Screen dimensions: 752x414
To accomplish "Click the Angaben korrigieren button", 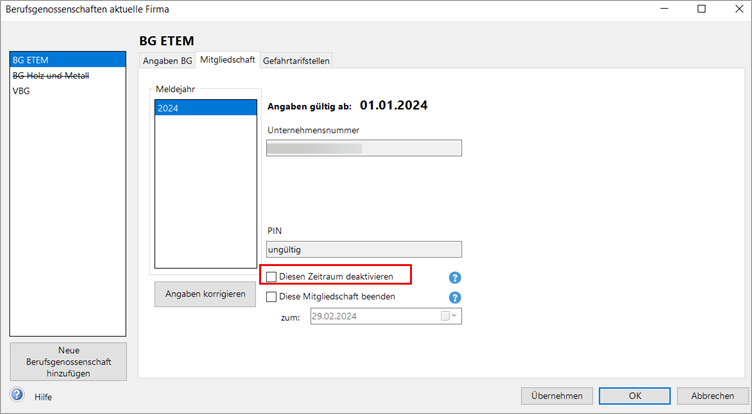I will 205,294.
